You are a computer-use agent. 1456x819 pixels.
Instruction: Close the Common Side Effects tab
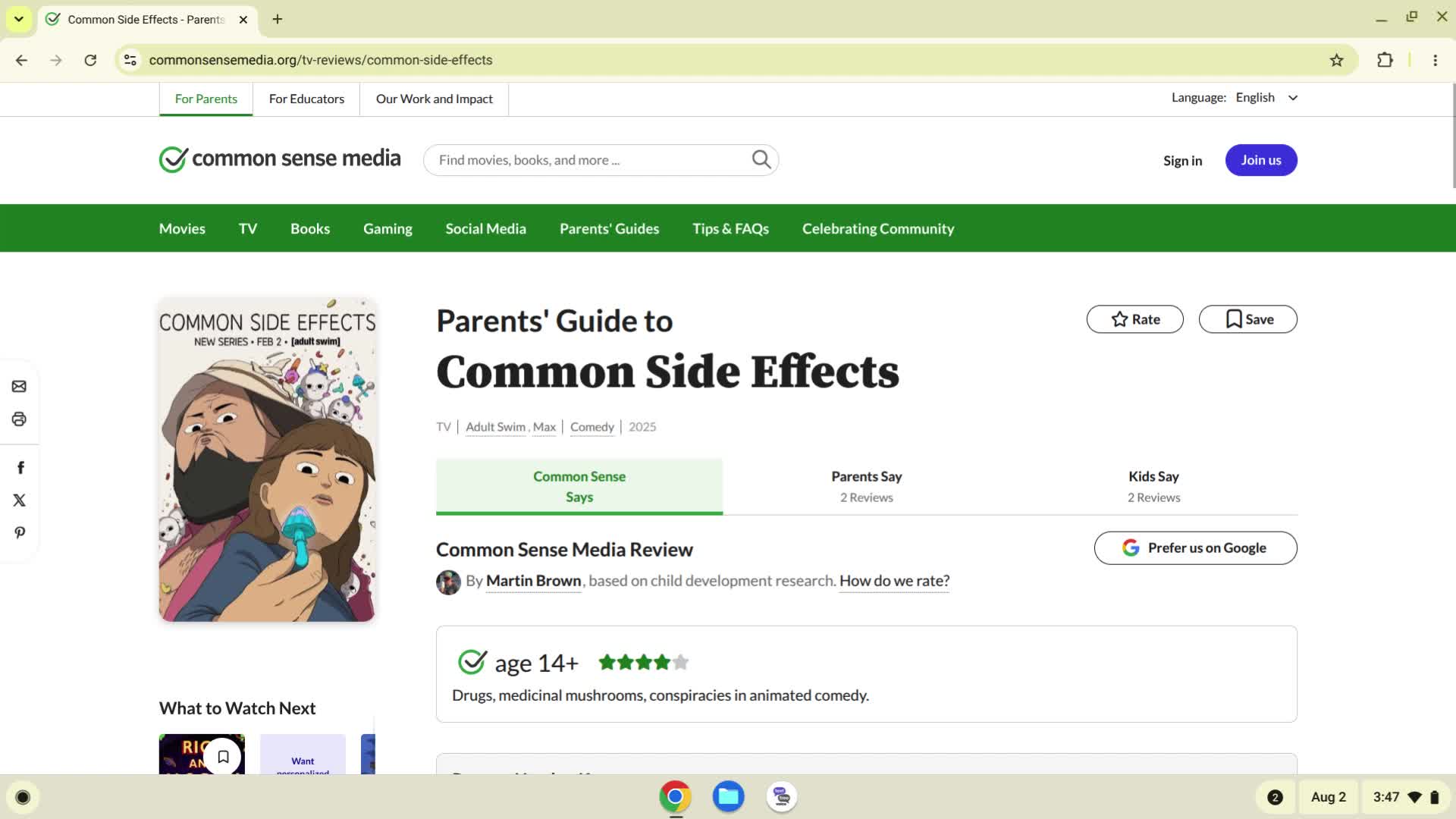(243, 20)
